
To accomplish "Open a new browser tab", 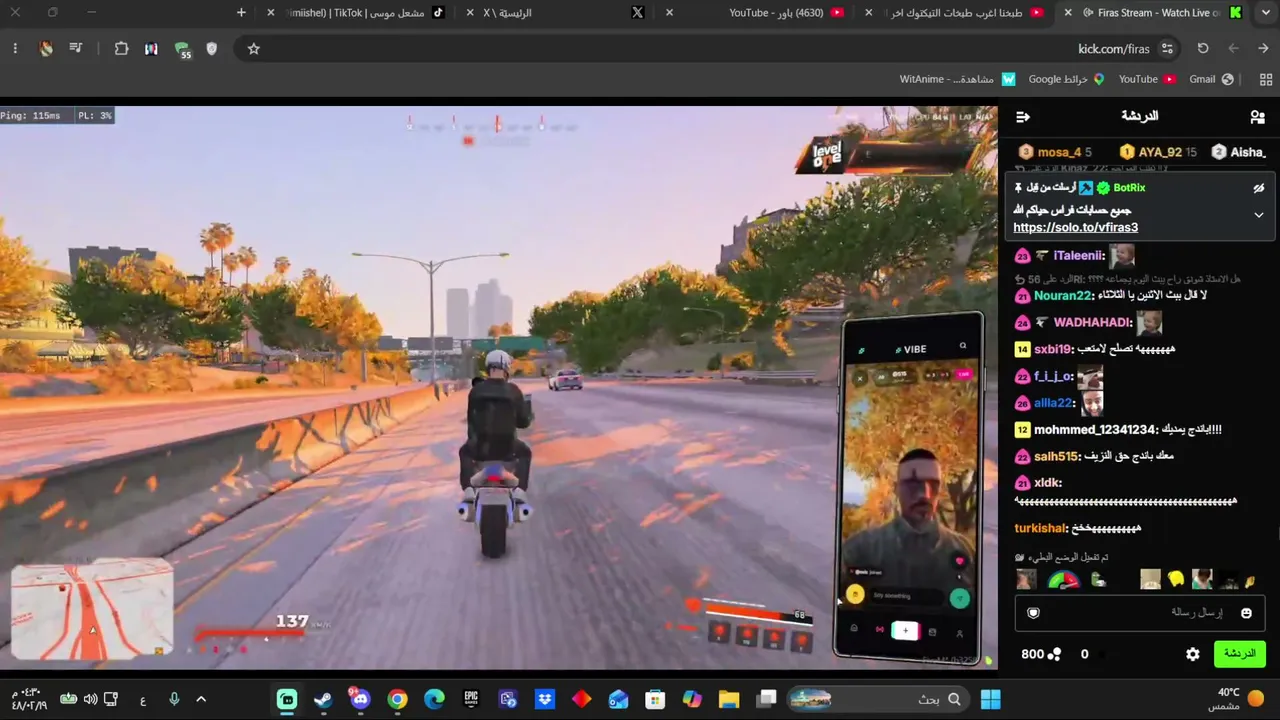I will point(241,13).
